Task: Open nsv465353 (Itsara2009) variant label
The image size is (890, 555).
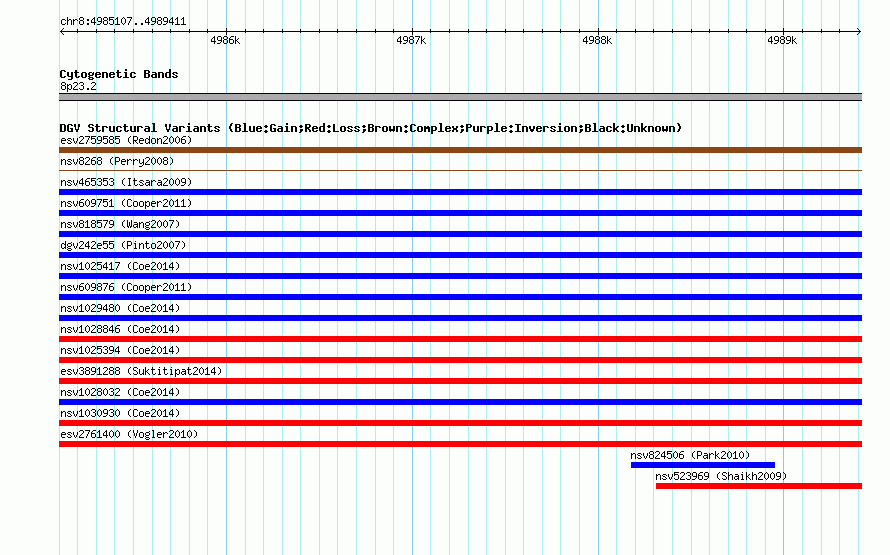Action: tap(126, 182)
